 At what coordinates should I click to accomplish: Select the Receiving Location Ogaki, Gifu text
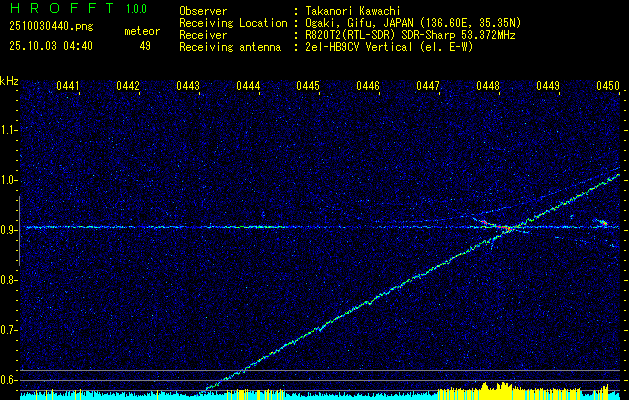[x=413, y=23]
